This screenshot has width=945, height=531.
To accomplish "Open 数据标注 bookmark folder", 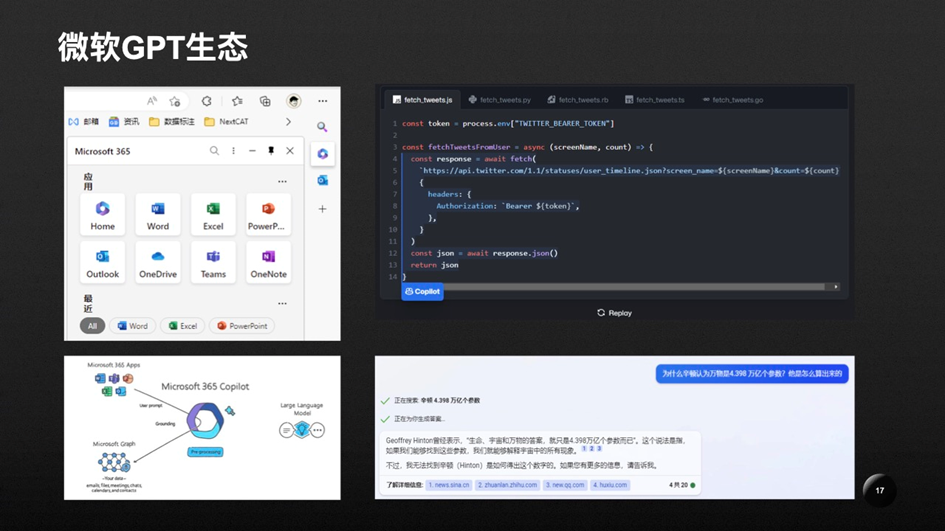I will (172, 122).
